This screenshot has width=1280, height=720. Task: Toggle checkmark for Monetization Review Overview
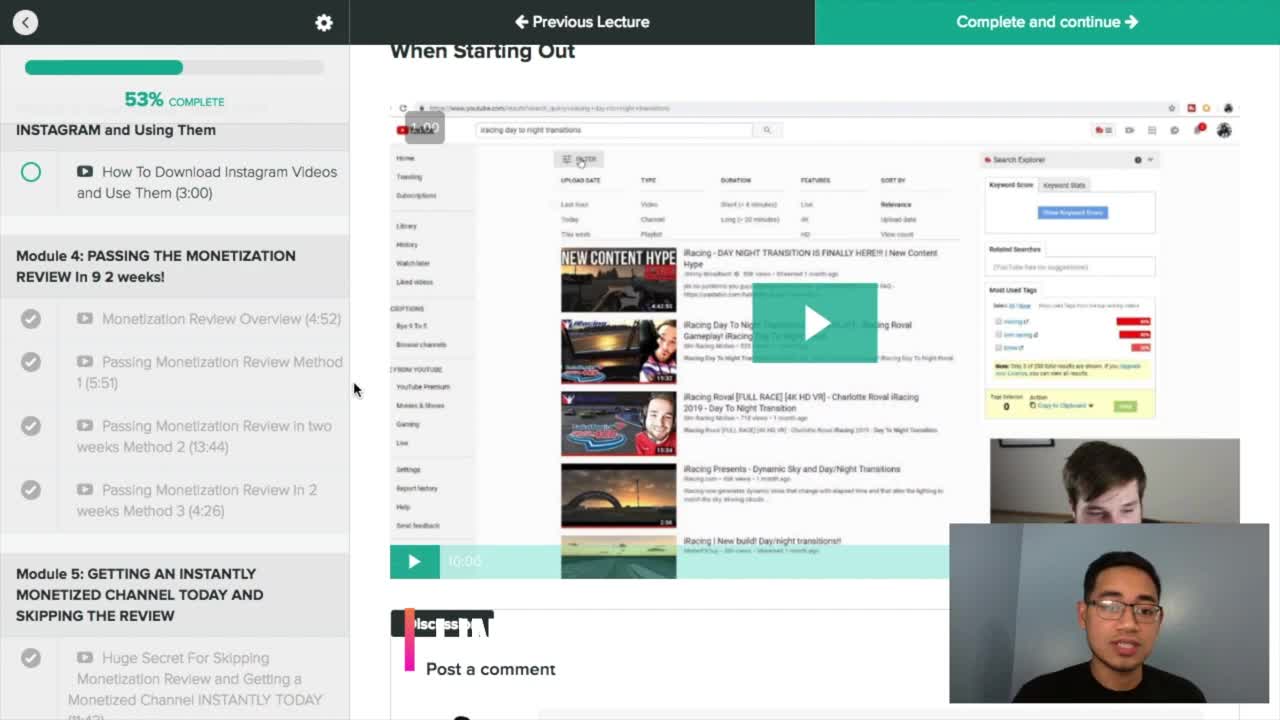31,319
